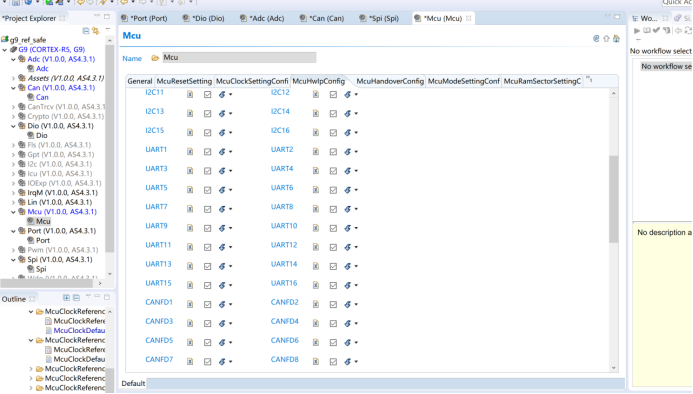Click the configuration gear icon for I2C16
The height and width of the screenshot is (394, 693).
pyautogui.click(x=348, y=133)
